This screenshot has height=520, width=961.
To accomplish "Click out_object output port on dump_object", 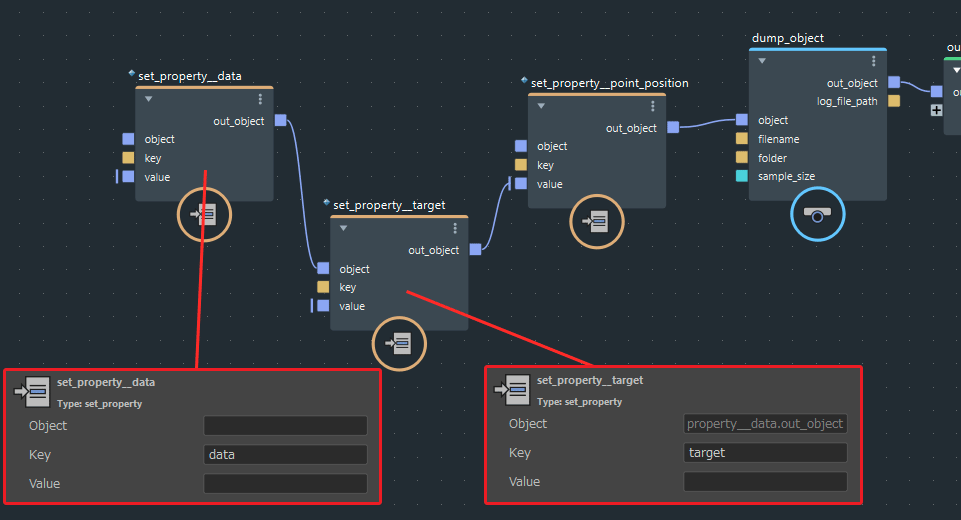I will 894,83.
